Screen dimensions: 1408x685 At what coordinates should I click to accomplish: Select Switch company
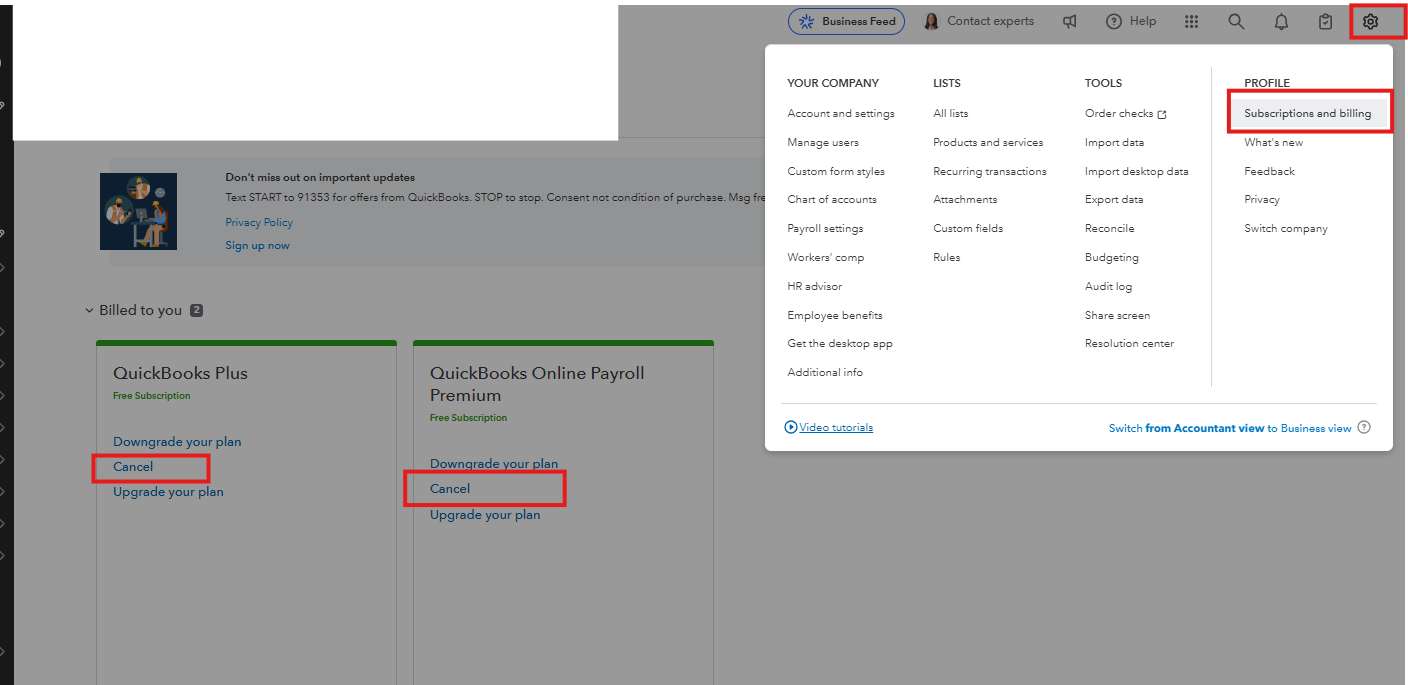(1286, 228)
